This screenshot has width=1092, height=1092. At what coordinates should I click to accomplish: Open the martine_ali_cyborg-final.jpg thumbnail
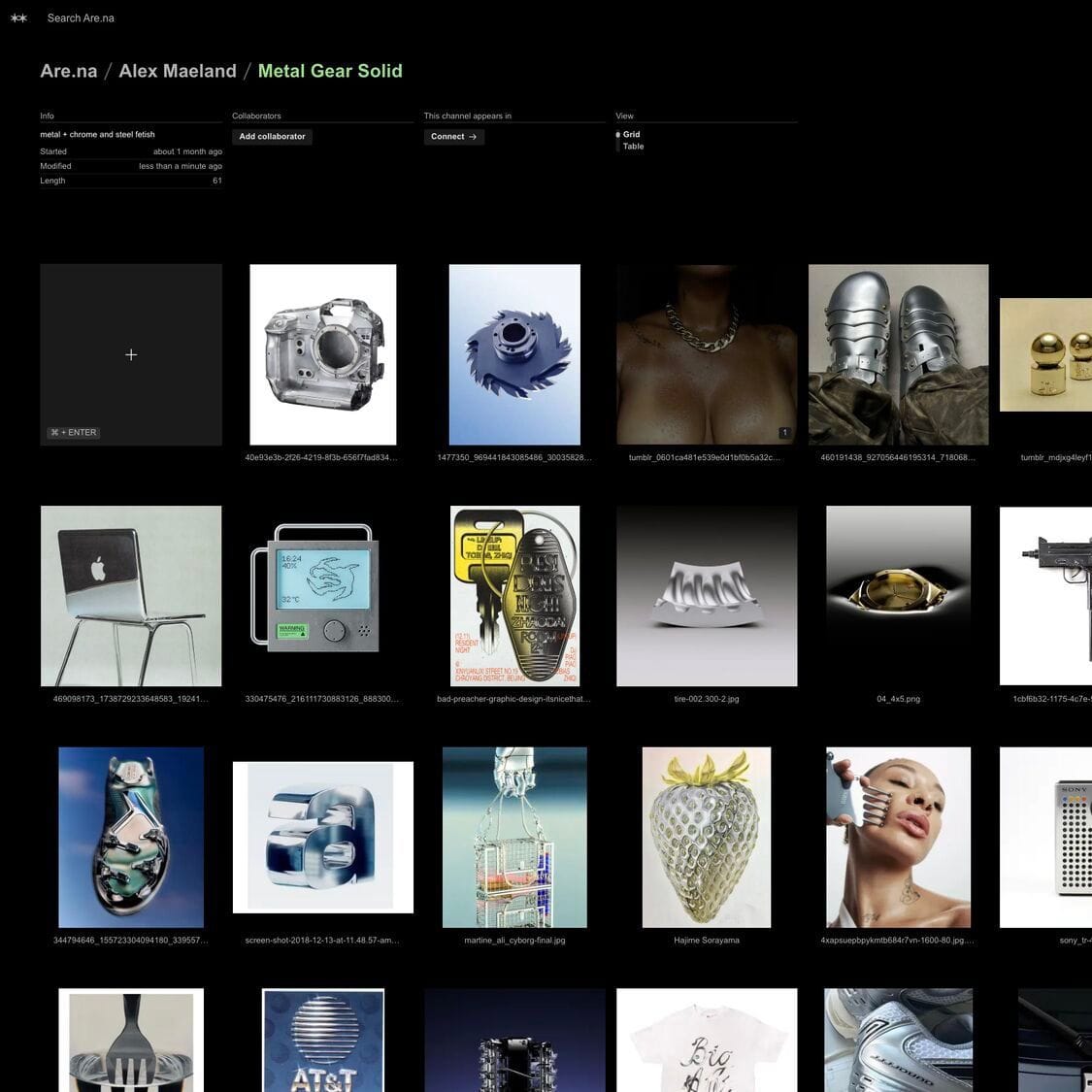[x=514, y=837]
